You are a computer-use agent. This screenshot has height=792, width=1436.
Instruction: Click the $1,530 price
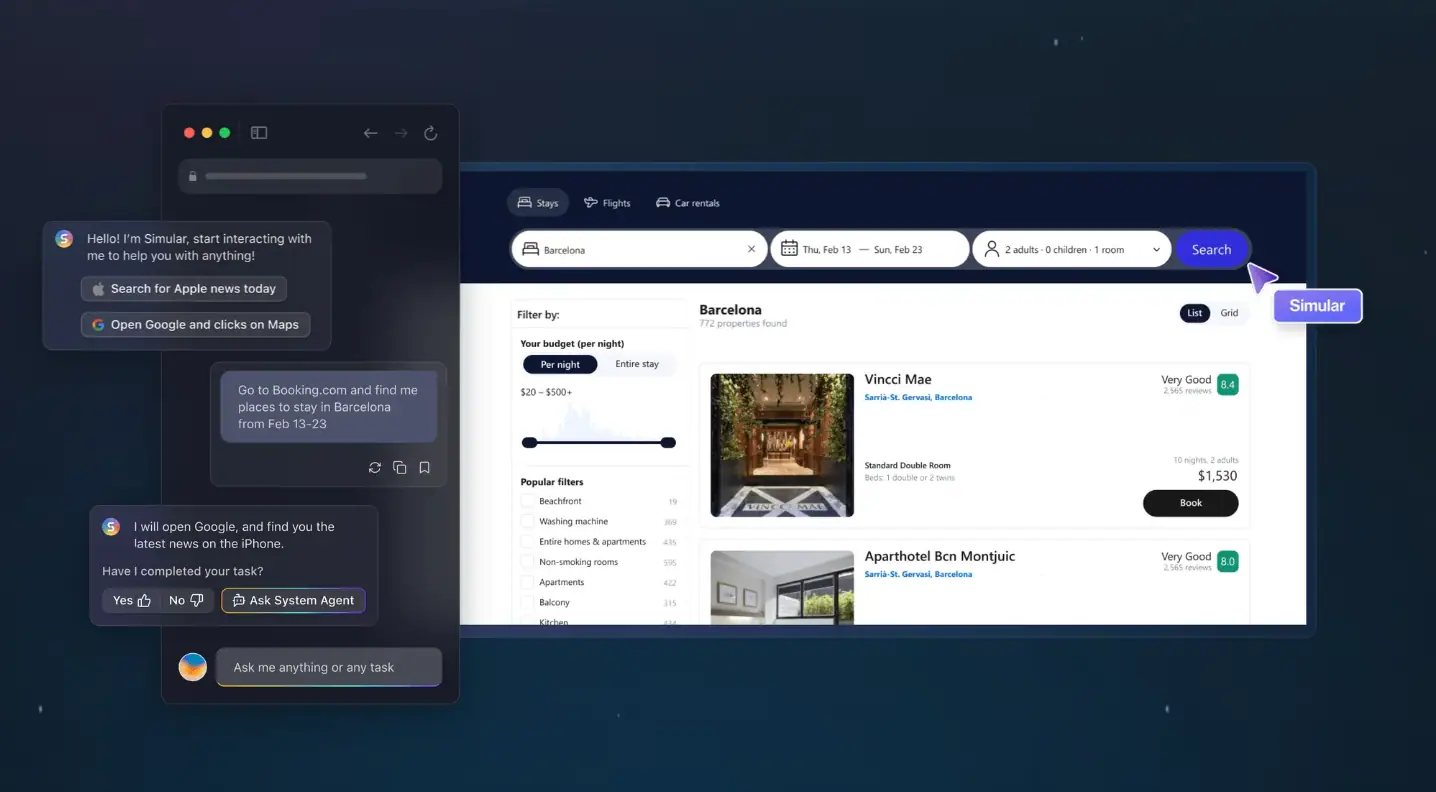[x=1217, y=476]
